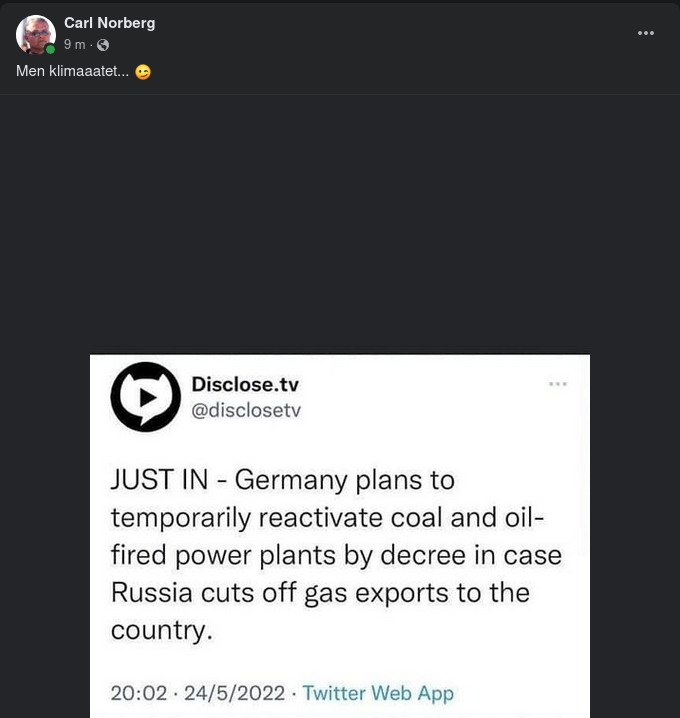This screenshot has width=680, height=718.
Task: Click the @disclosetv handle
Action: 246,410
